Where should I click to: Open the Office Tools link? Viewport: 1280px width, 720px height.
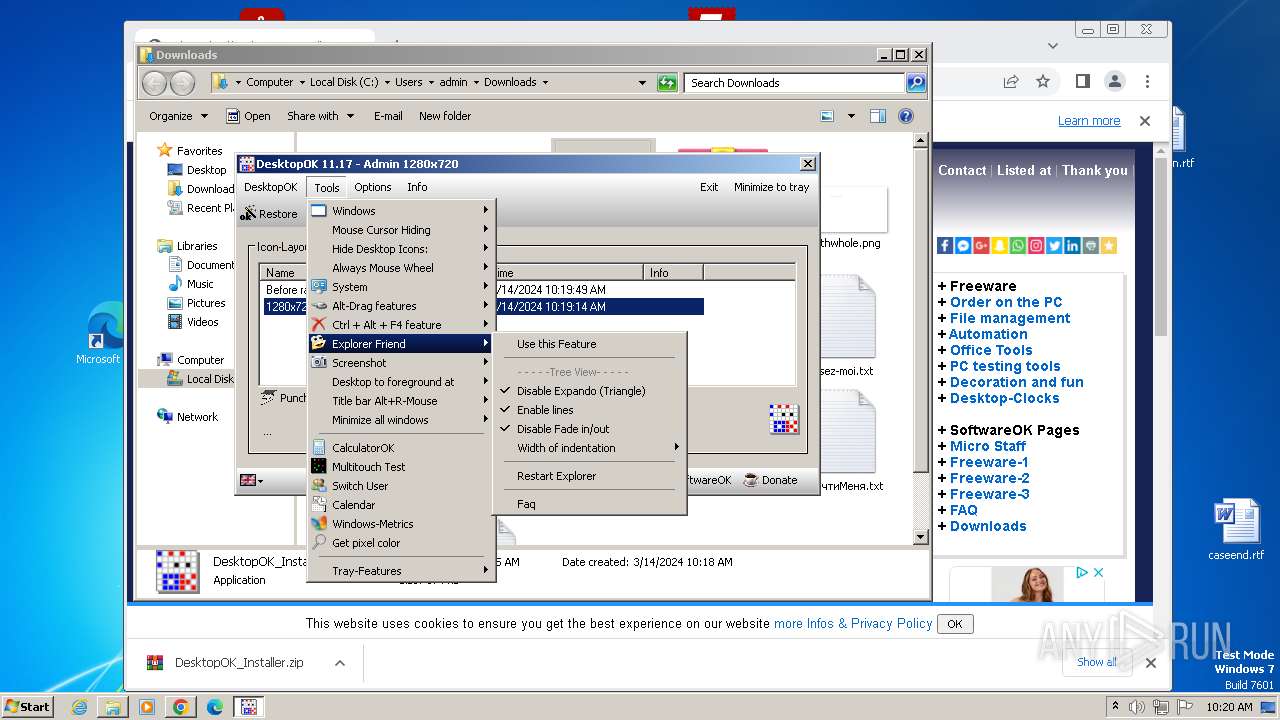[991, 350]
